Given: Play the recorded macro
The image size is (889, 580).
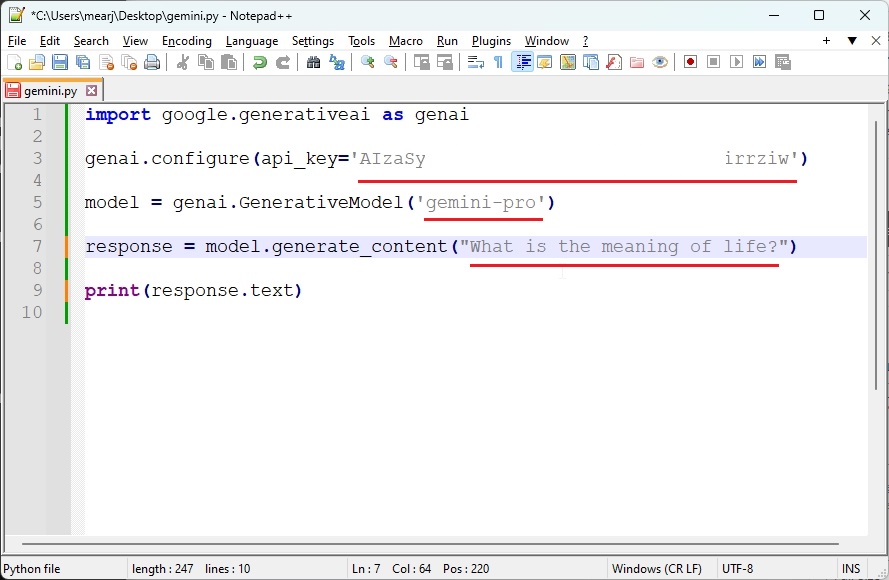Looking at the screenshot, I should 737,61.
